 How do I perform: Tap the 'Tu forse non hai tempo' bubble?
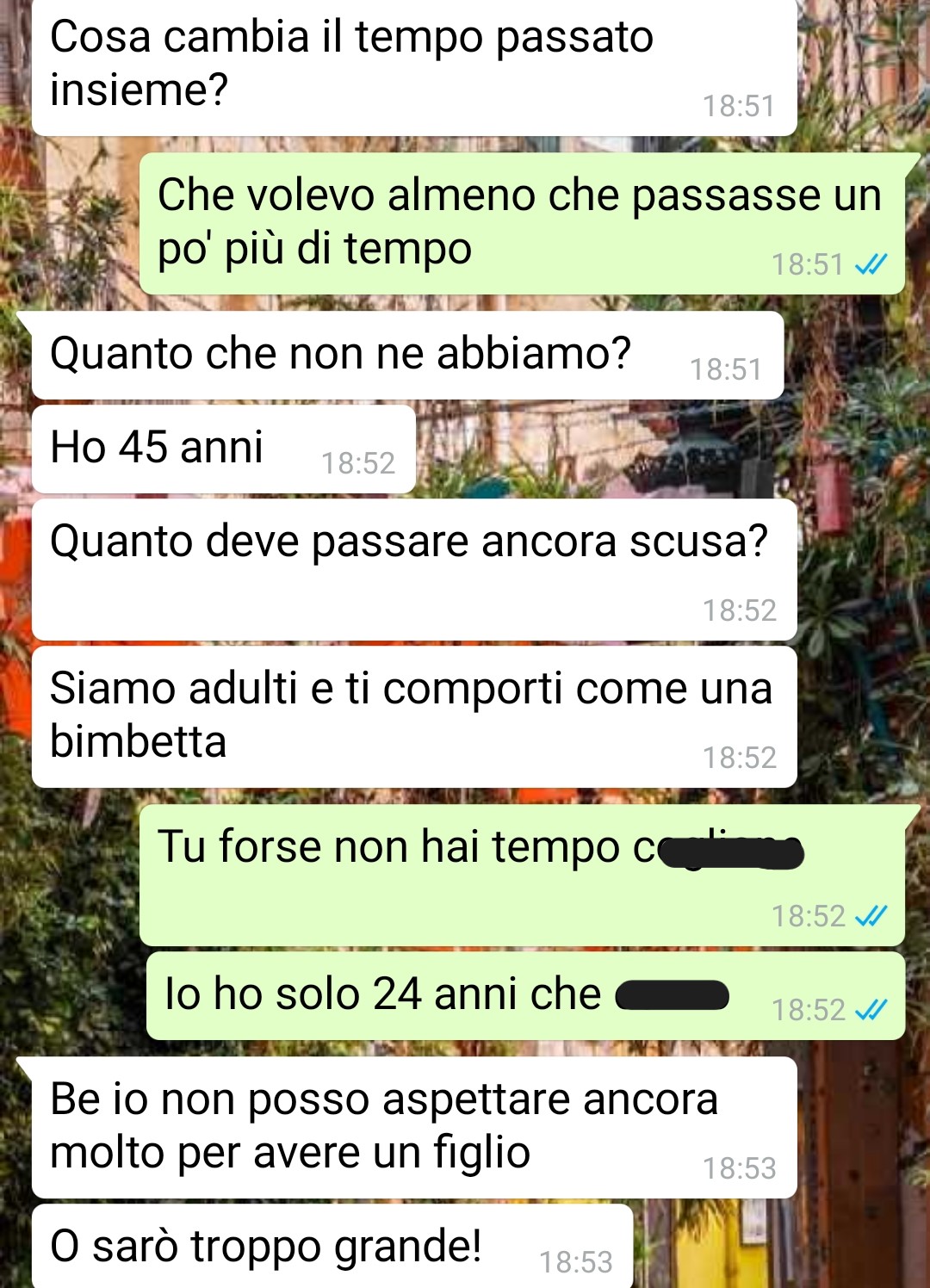click(x=522, y=876)
